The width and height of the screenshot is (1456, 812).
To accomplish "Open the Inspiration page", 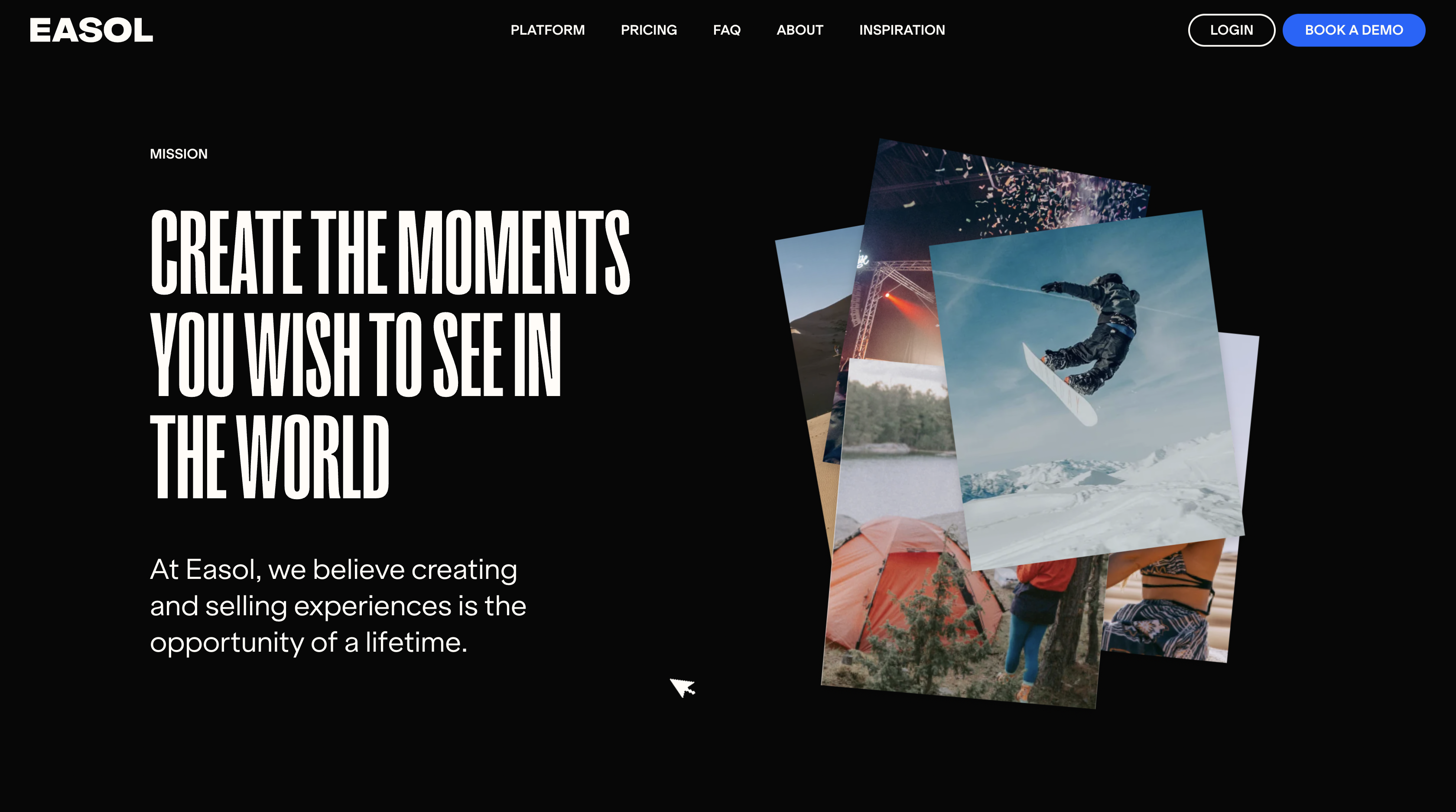I will (x=901, y=30).
